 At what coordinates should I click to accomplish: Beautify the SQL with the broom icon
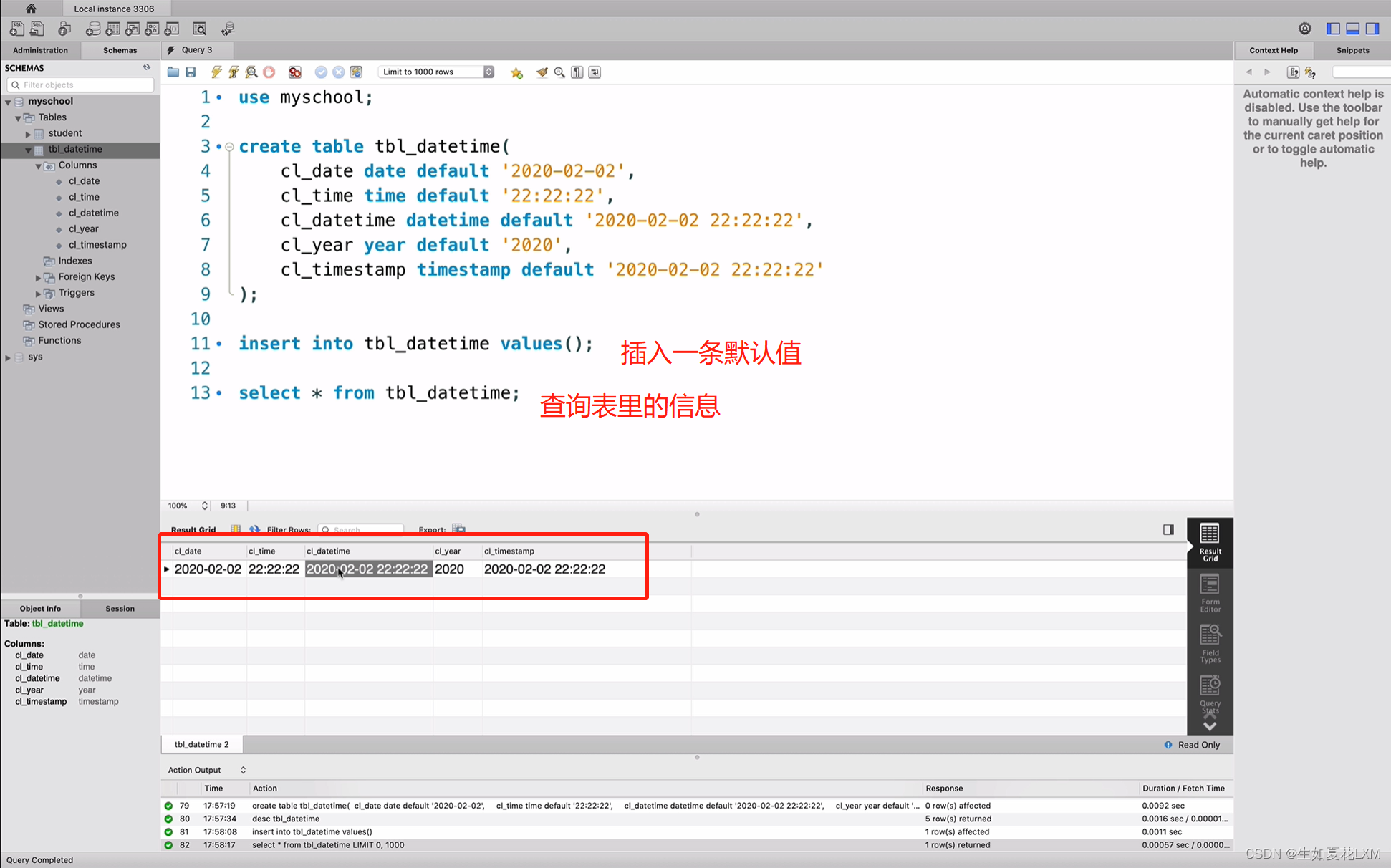(542, 72)
